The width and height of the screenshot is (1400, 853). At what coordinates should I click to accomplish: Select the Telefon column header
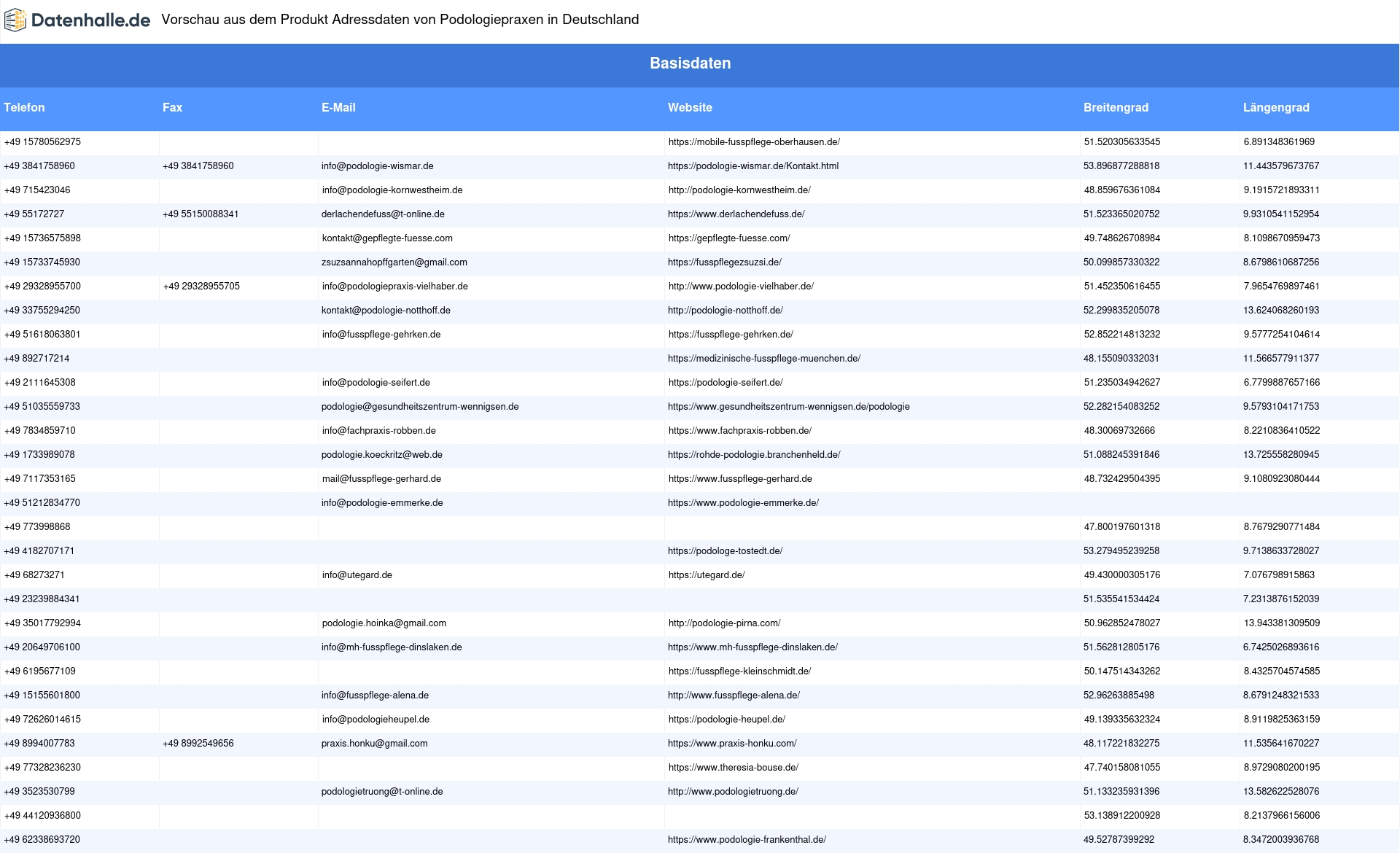pos(24,107)
